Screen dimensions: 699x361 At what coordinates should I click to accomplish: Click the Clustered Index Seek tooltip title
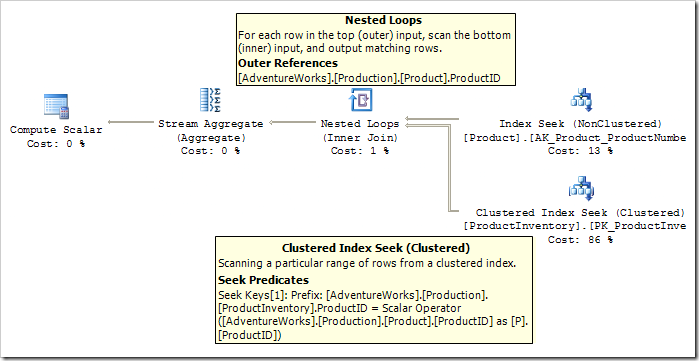376,248
